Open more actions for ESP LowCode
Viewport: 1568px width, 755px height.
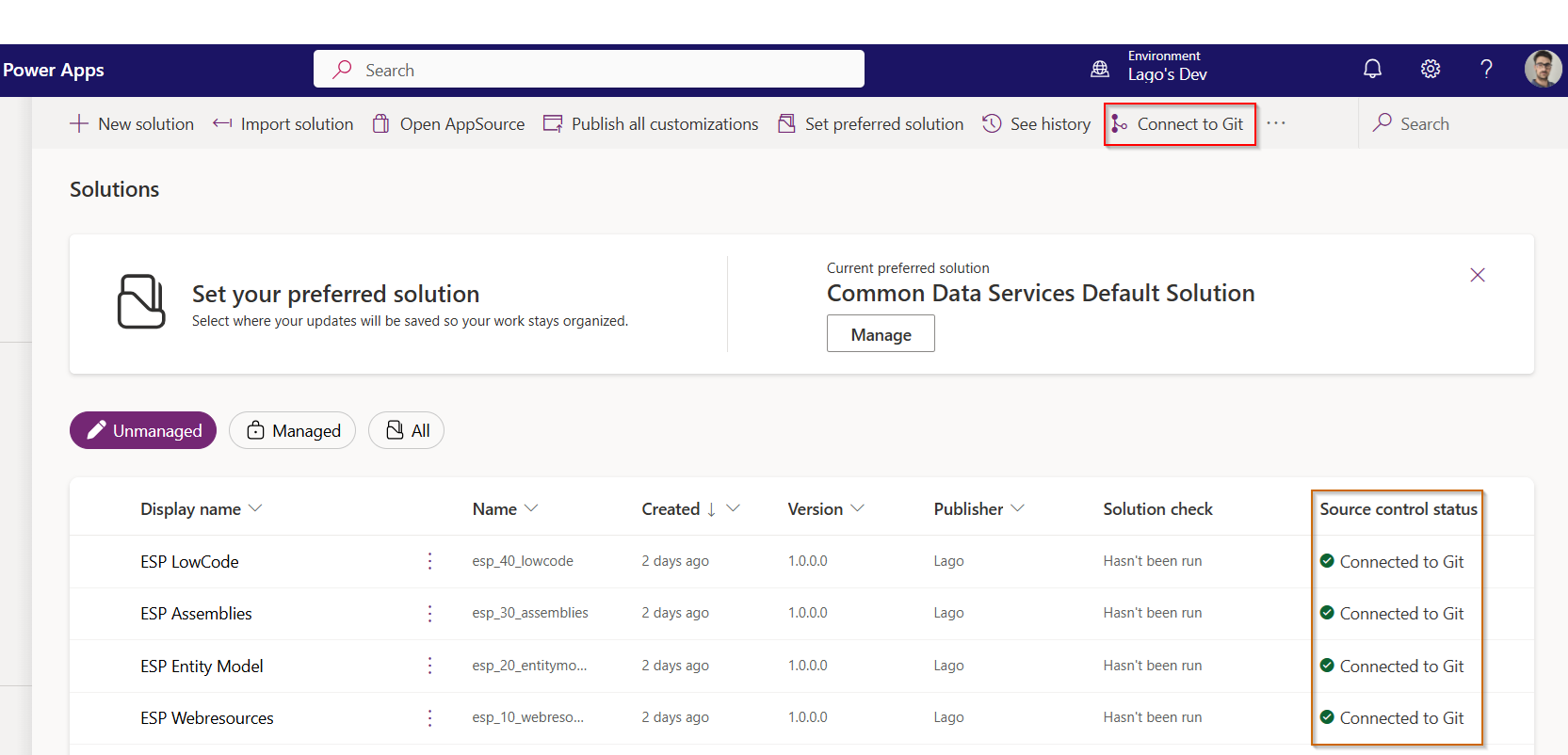click(429, 561)
